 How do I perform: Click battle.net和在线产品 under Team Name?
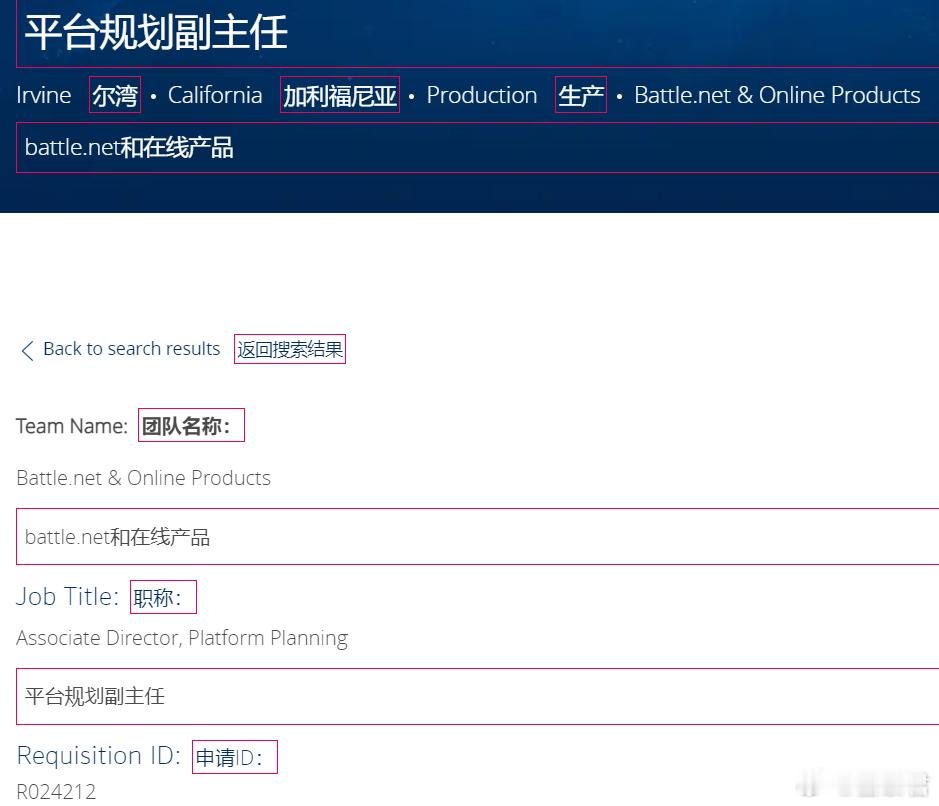(117, 537)
